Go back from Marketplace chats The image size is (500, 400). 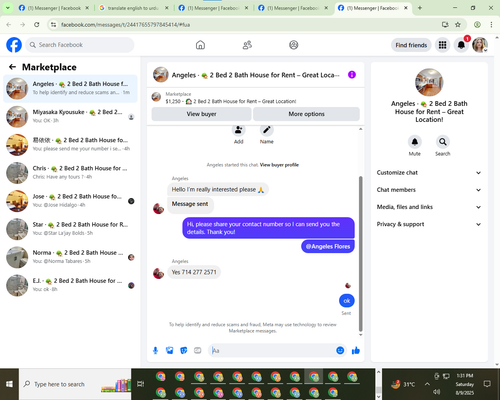[12, 67]
